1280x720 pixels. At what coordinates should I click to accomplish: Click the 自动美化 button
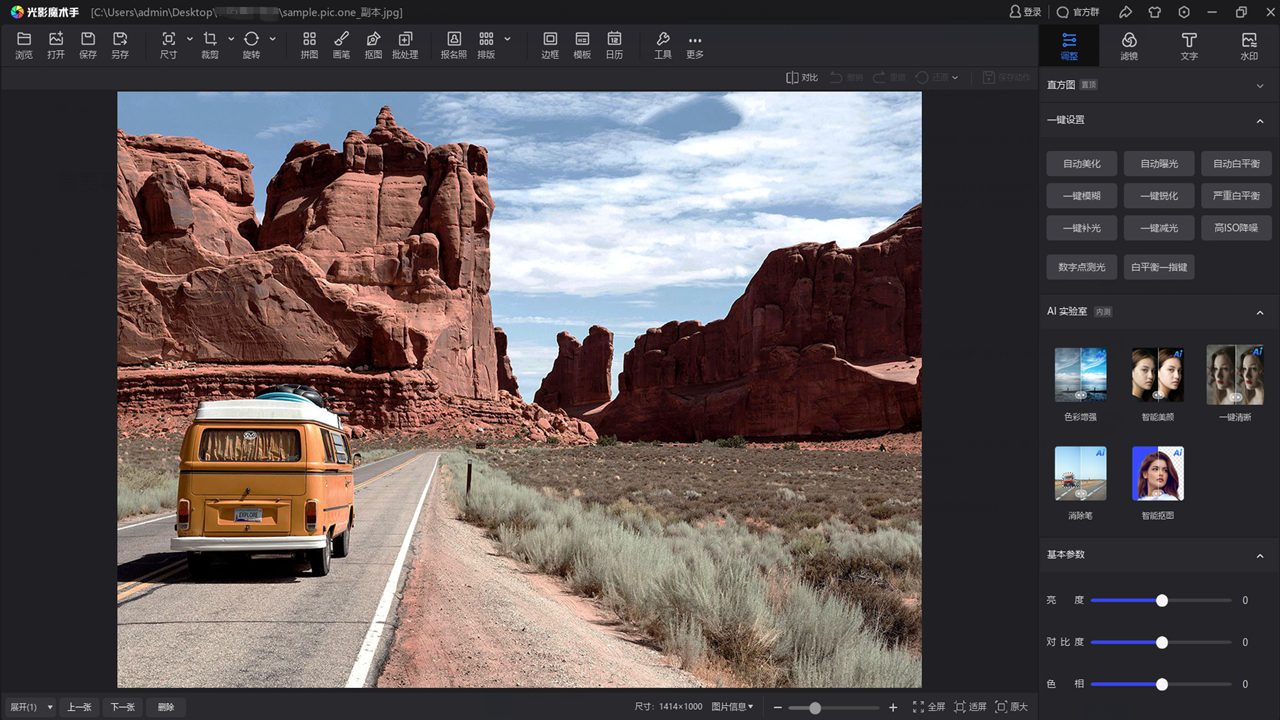click(1082, 164)
